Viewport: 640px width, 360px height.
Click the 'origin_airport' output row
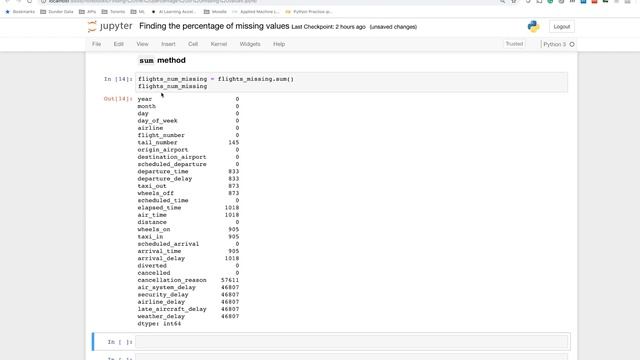point(188,150)
